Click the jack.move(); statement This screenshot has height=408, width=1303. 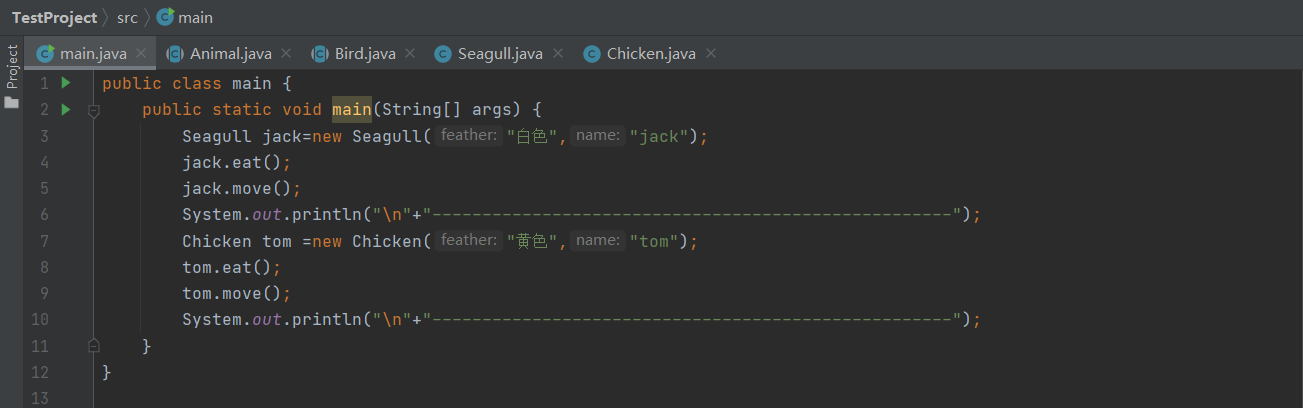point(241,188)
